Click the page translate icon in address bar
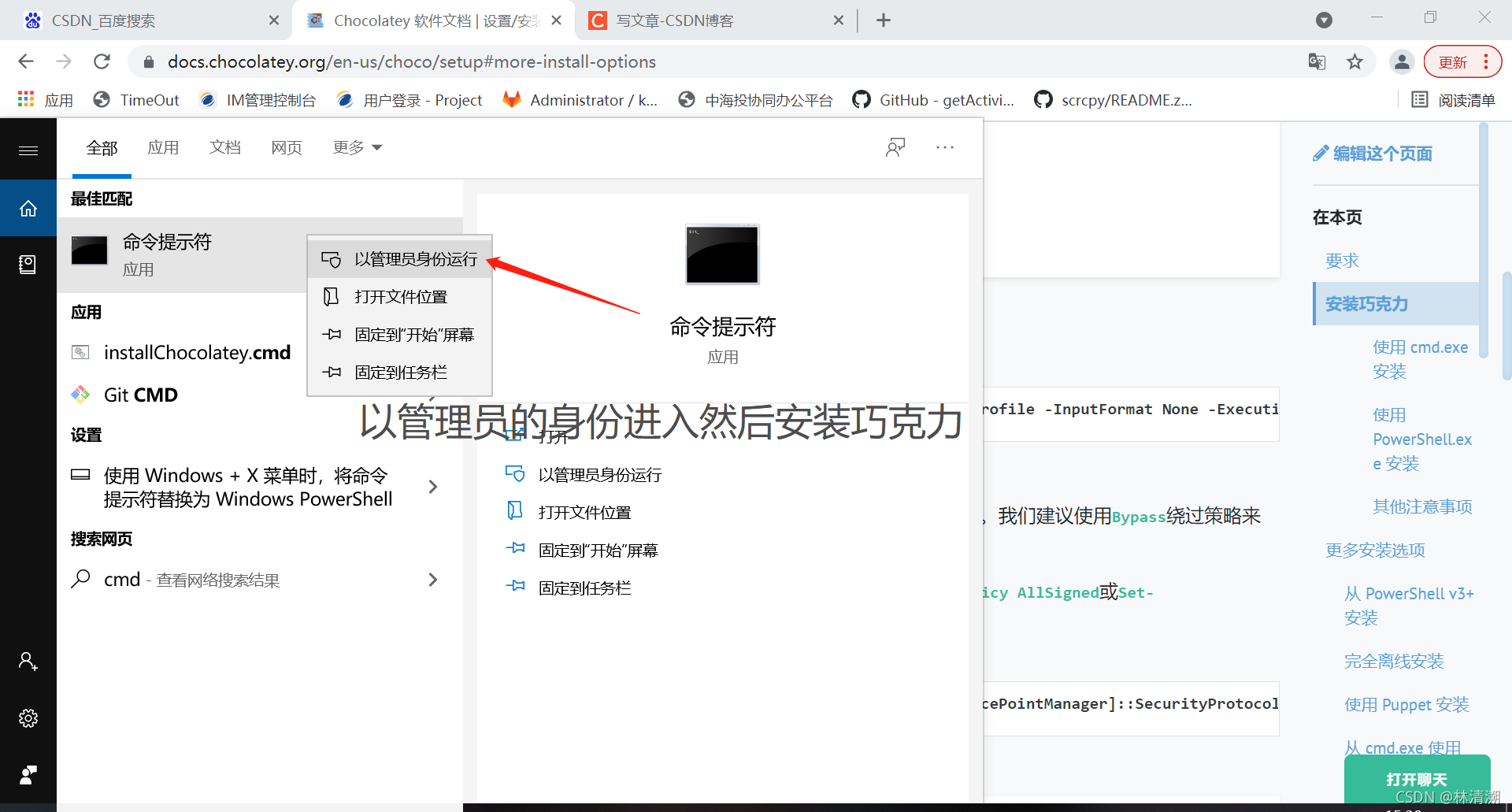The width and height of the screenshot is (1512, 812). pos(1316,61)
